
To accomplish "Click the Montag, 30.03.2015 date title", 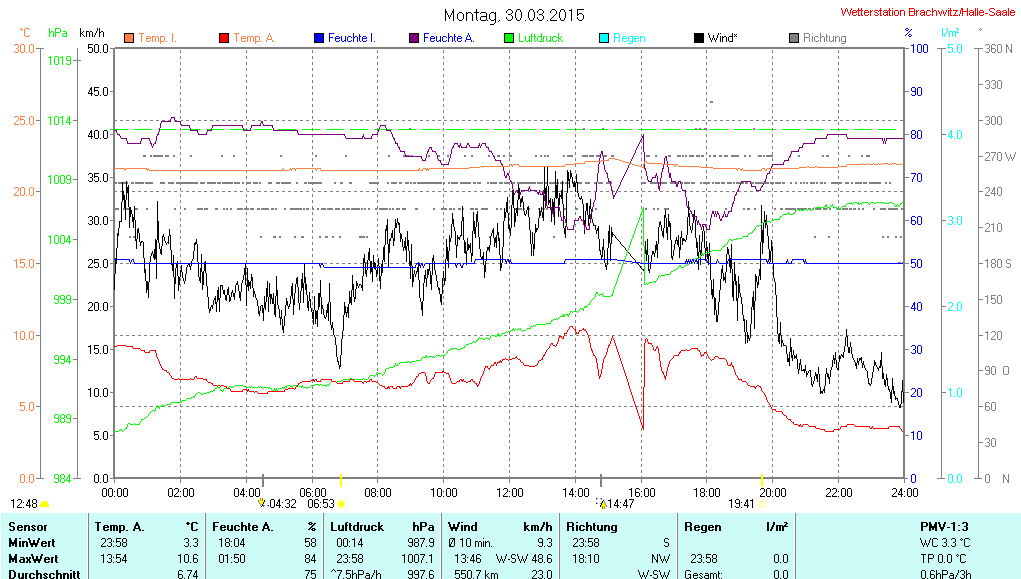I will (514, 15).
